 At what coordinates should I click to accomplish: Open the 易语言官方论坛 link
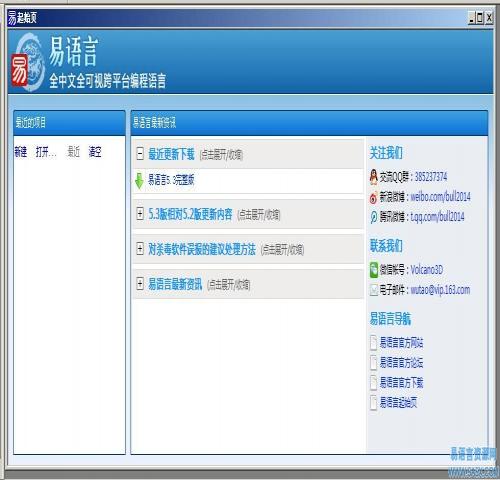tap(401, 363)
